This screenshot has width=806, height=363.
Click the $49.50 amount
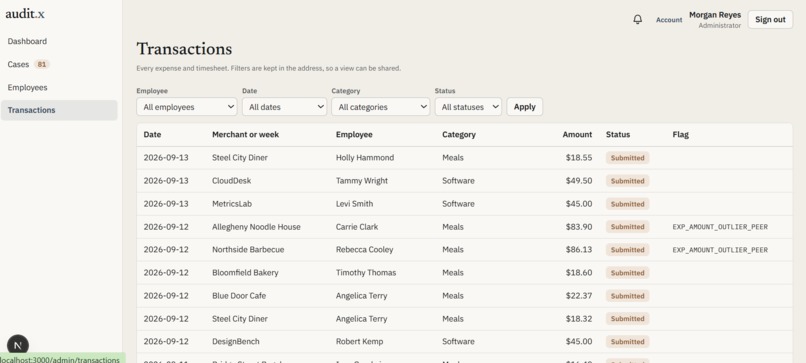tap(579, 181)
